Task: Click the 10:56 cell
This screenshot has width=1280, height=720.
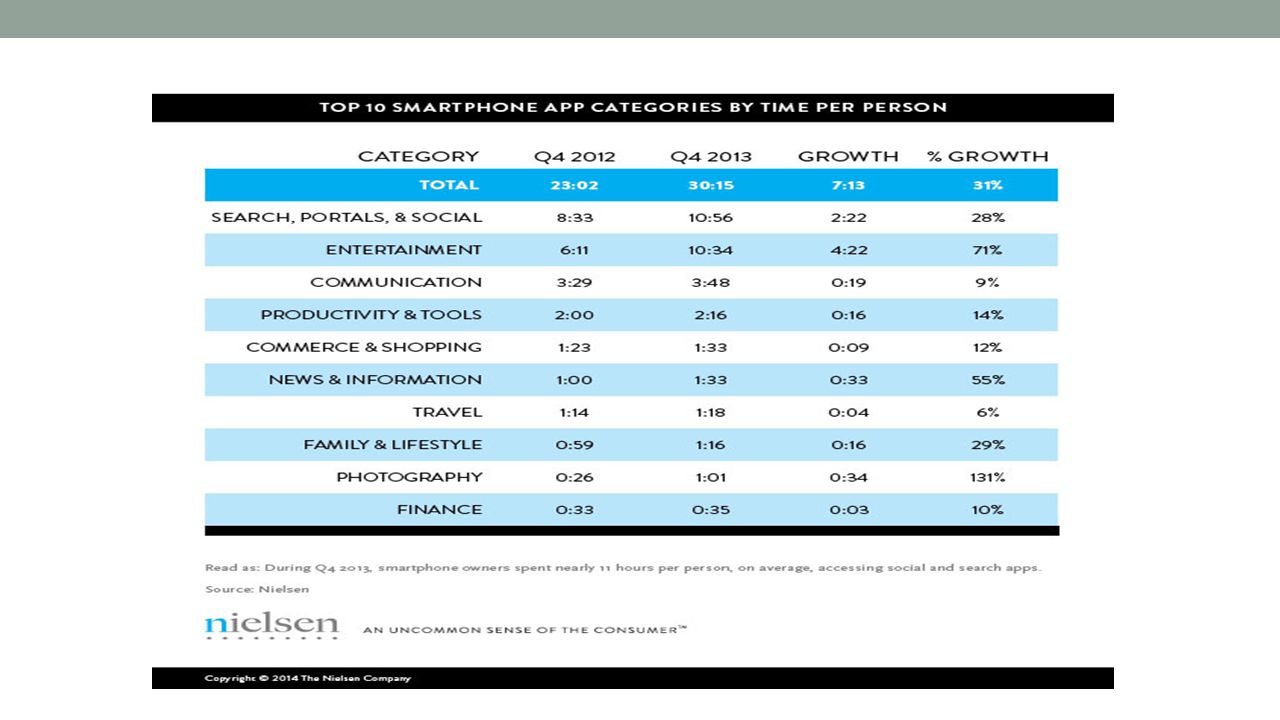Action: tap(710, 217)
